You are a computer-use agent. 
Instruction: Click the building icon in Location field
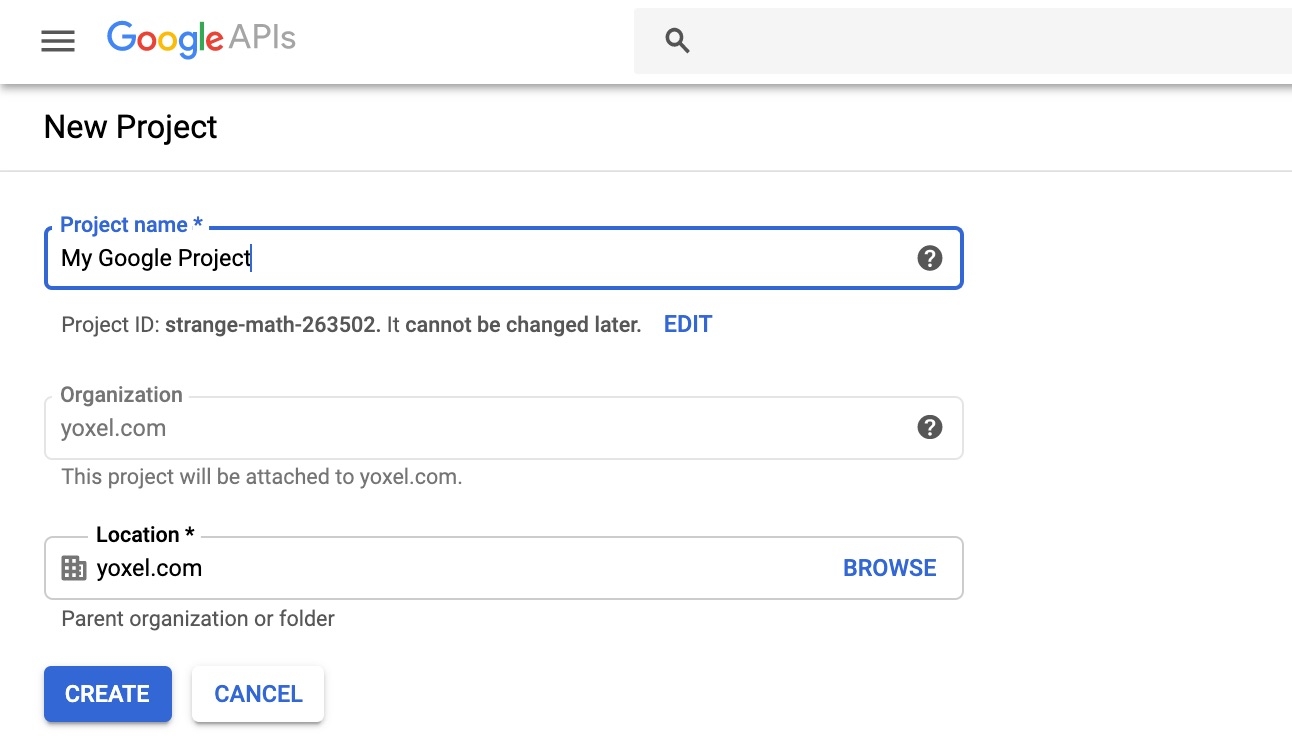pos(74,568)
